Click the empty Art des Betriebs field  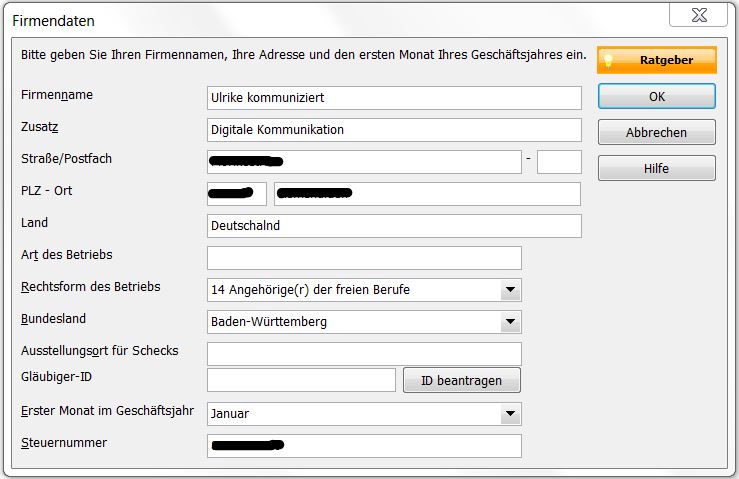[364, 258]
